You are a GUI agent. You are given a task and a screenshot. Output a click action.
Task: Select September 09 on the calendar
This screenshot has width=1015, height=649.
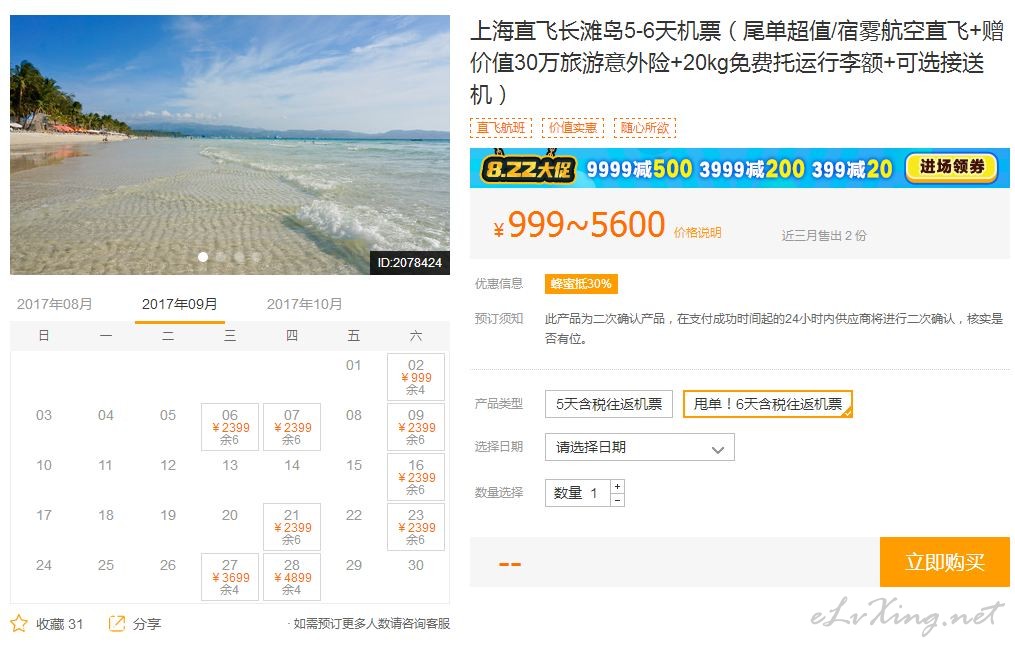416,426
